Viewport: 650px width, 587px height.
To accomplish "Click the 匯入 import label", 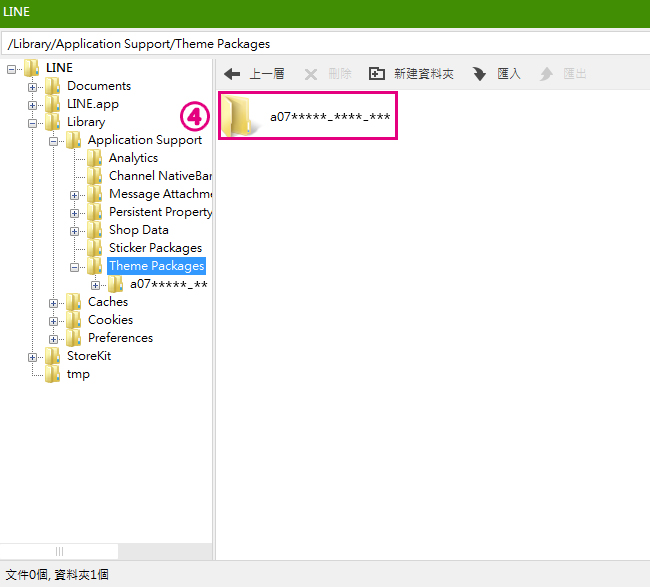I will tap(509, 74).
